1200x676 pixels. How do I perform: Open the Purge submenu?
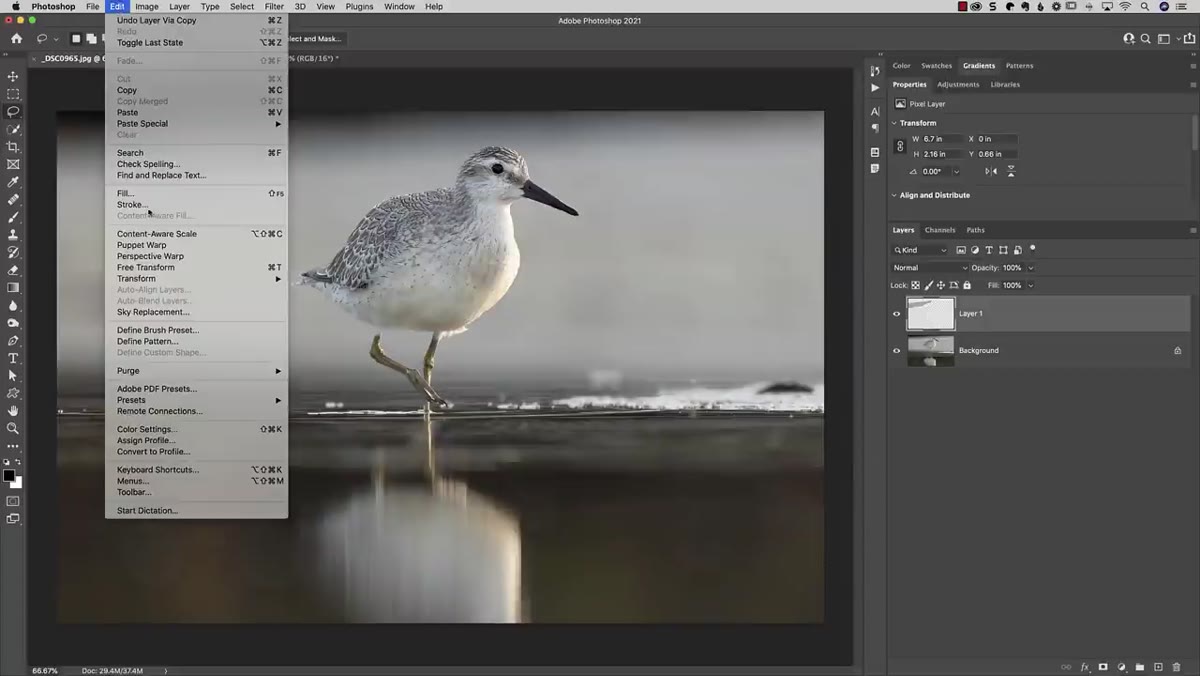[196, 371]
